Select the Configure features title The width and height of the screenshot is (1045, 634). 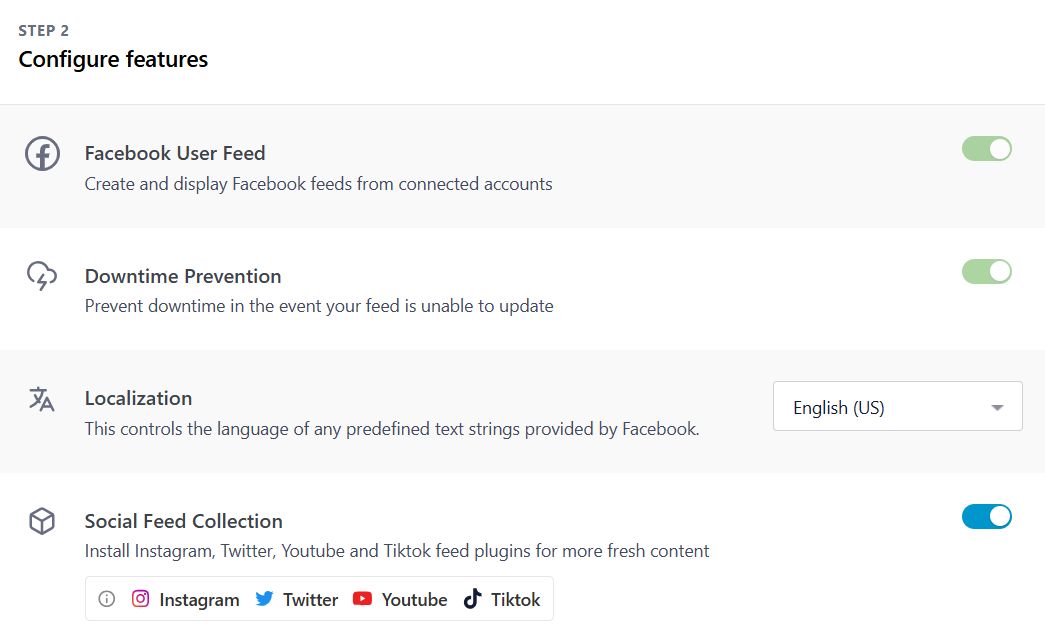pyautogui.click(x=113, y=59)
